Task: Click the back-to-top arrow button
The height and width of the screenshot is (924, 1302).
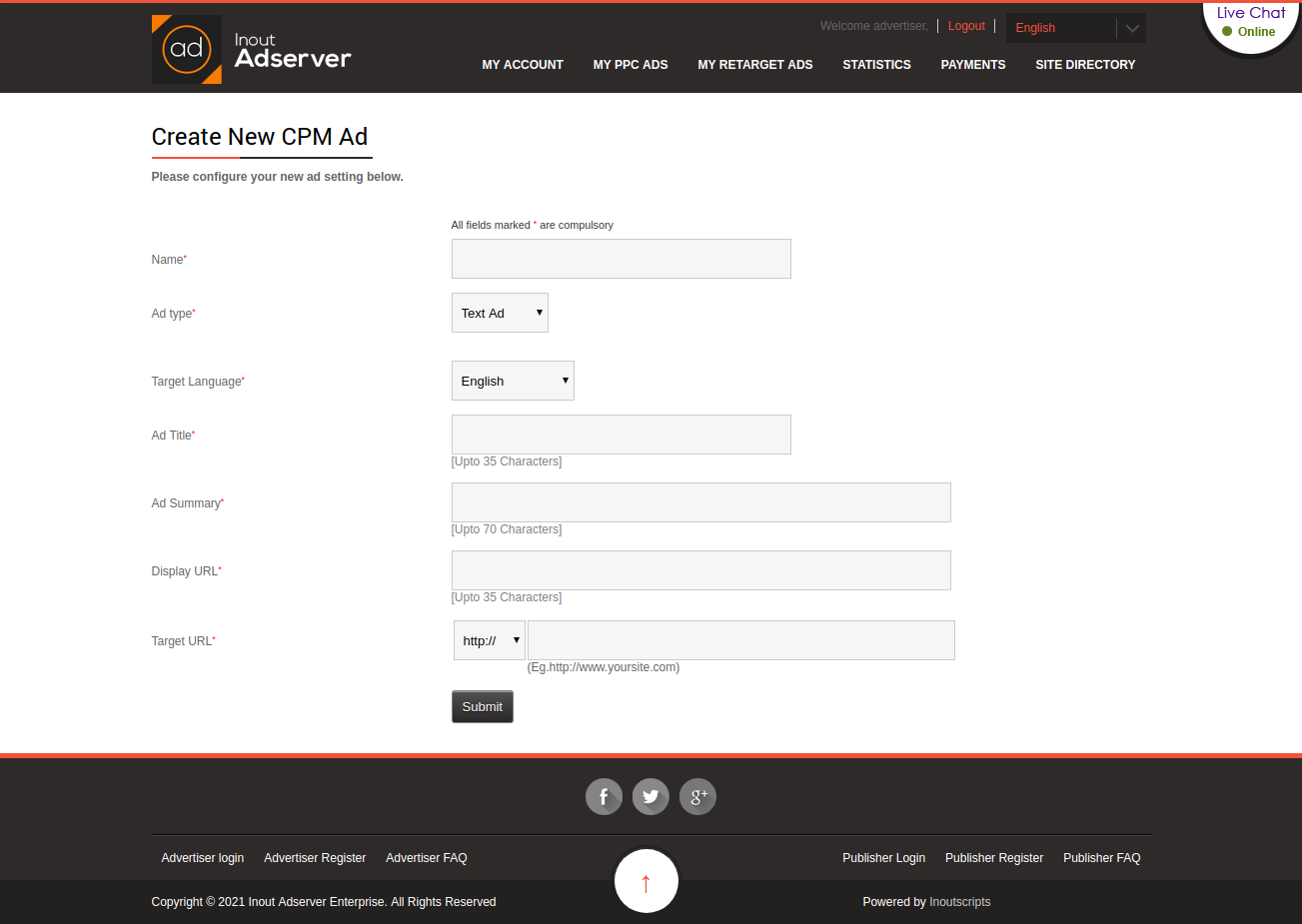Action: [646, 881]
